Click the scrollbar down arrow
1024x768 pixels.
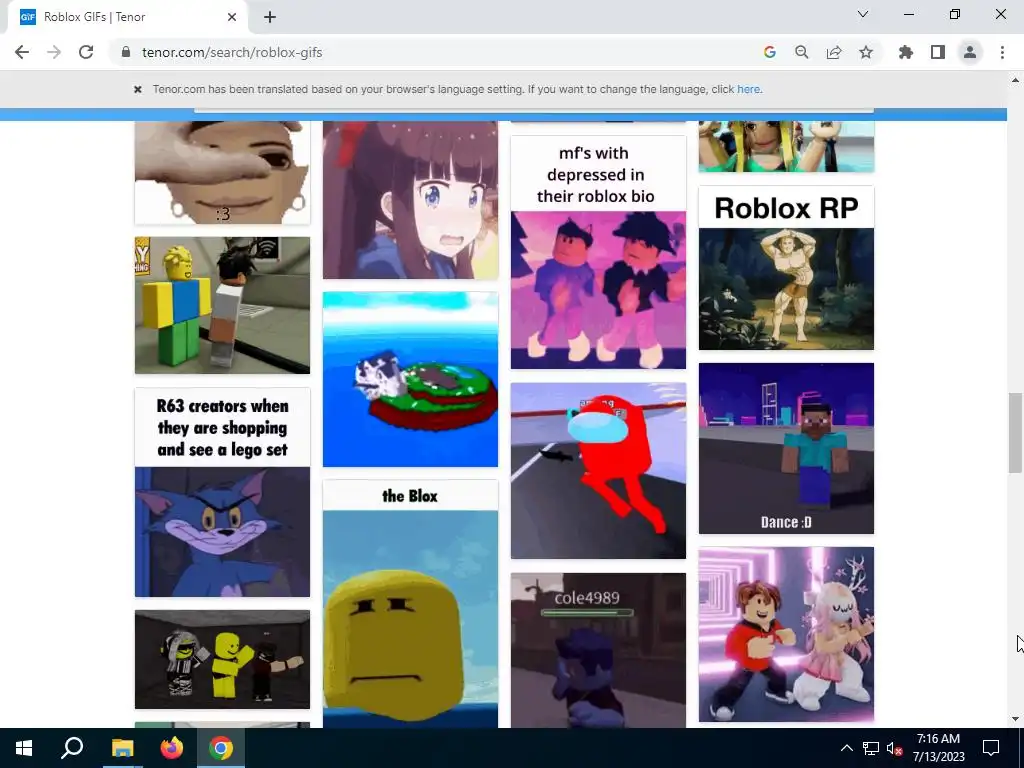pyautogui.click(x=1015, y=719)
